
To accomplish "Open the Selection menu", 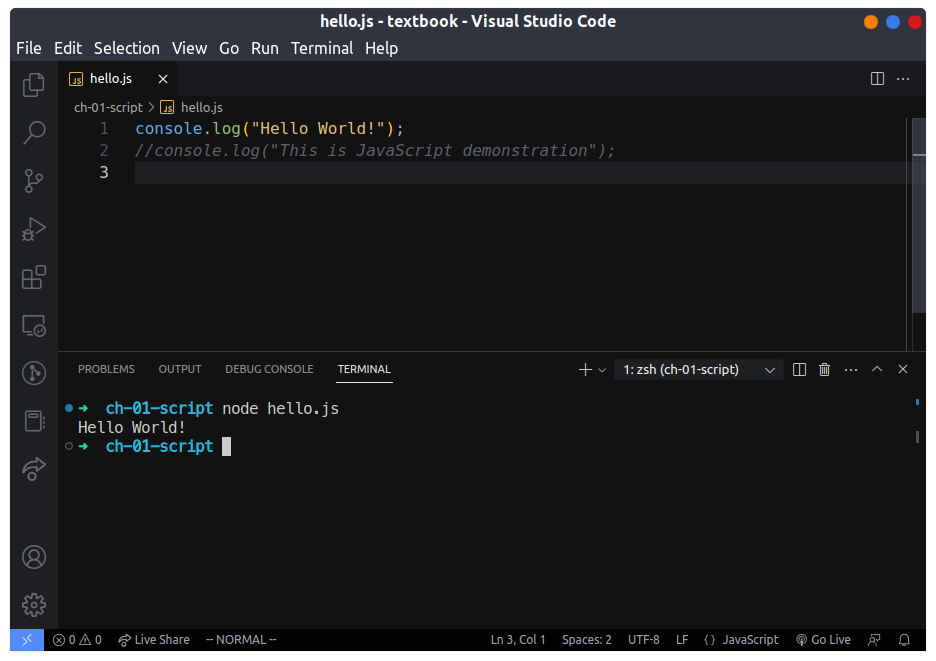I will pos(127,48).
